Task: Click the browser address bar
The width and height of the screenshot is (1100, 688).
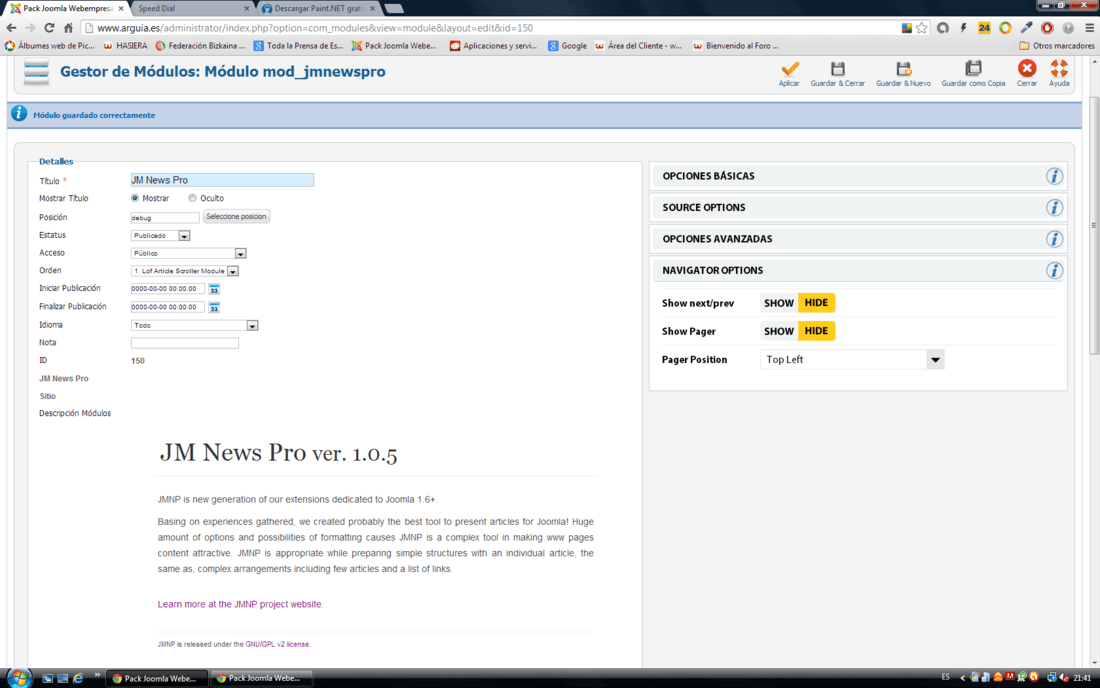Action: (x=491, y=28)
